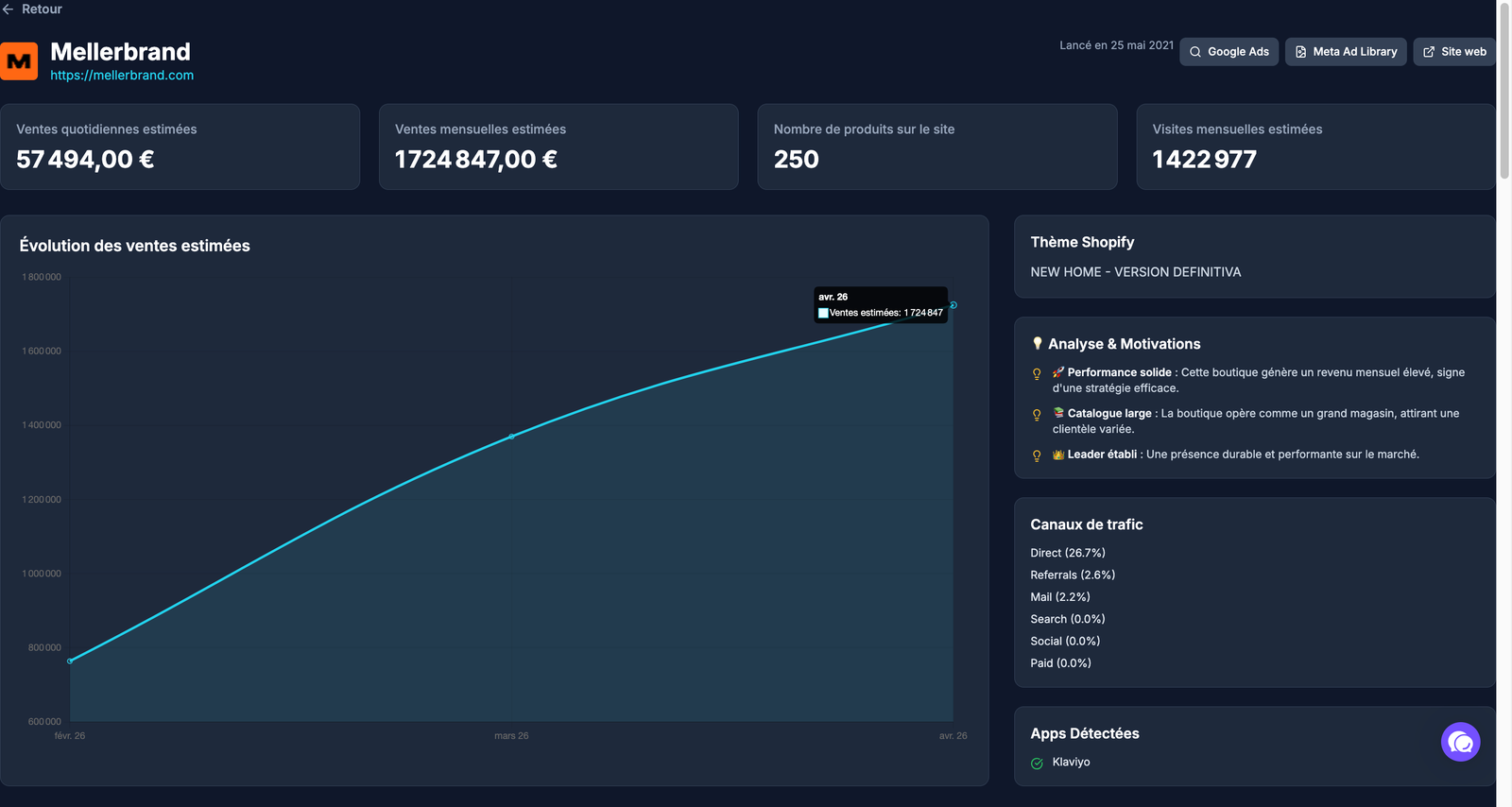
Task: Click the rocket emoji before Performance solide
Action: tap(1058, 372)
